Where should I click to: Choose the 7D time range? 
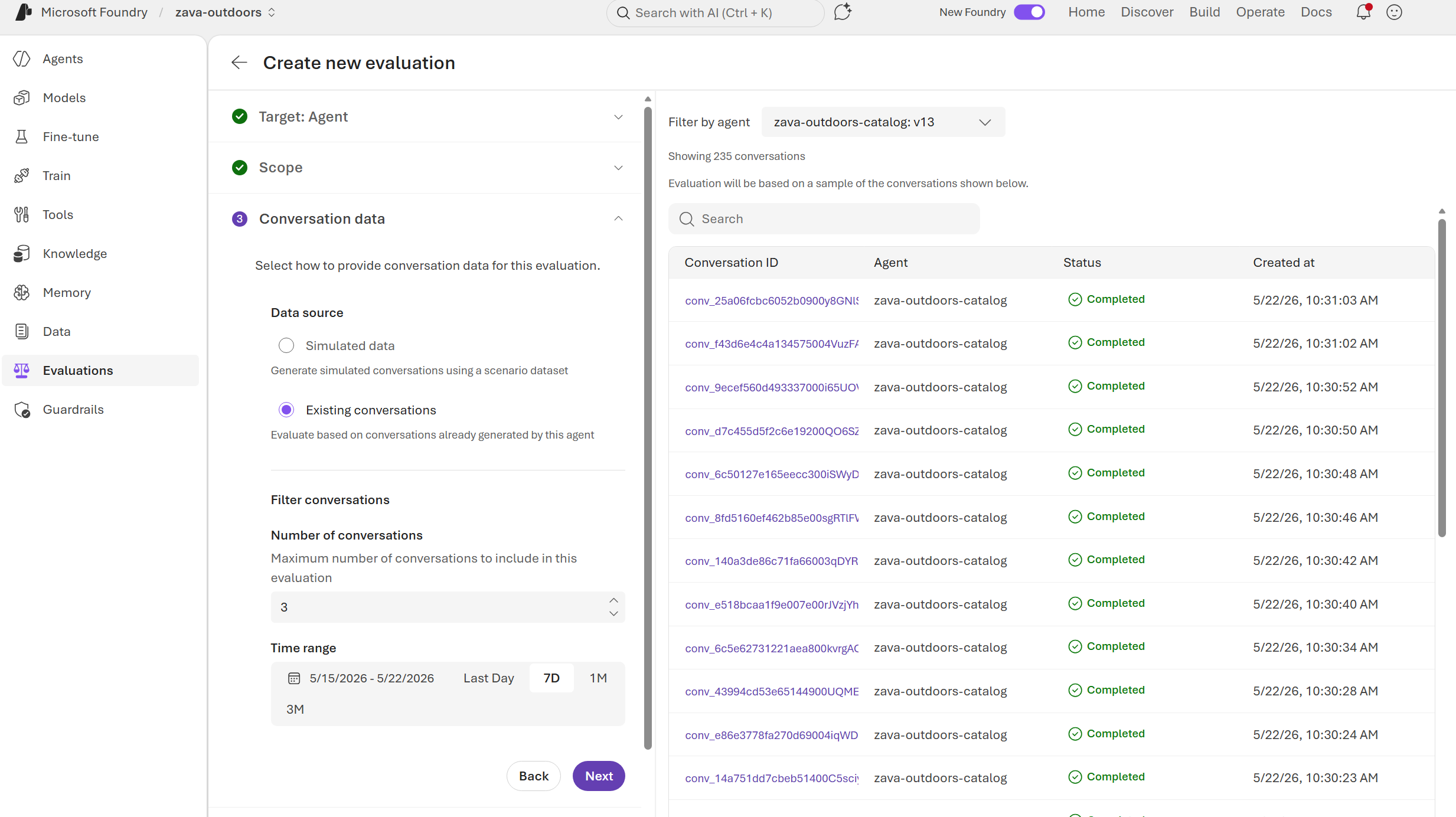551,678
